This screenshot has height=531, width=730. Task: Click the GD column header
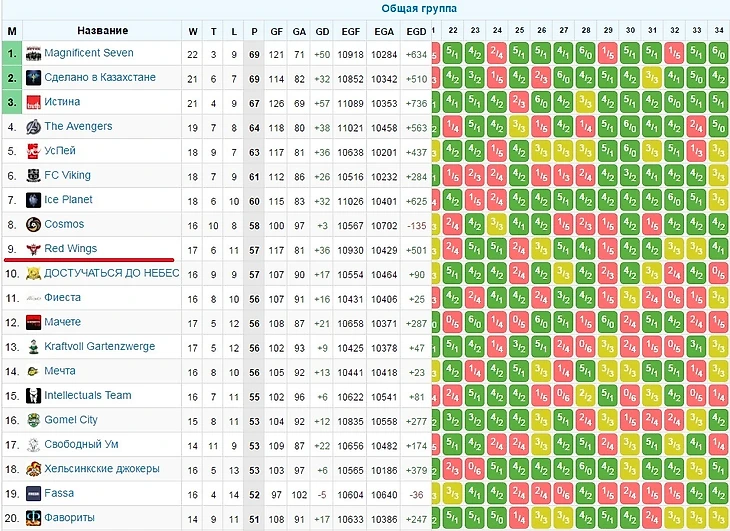pyautogui.click(x=322, y=30)
